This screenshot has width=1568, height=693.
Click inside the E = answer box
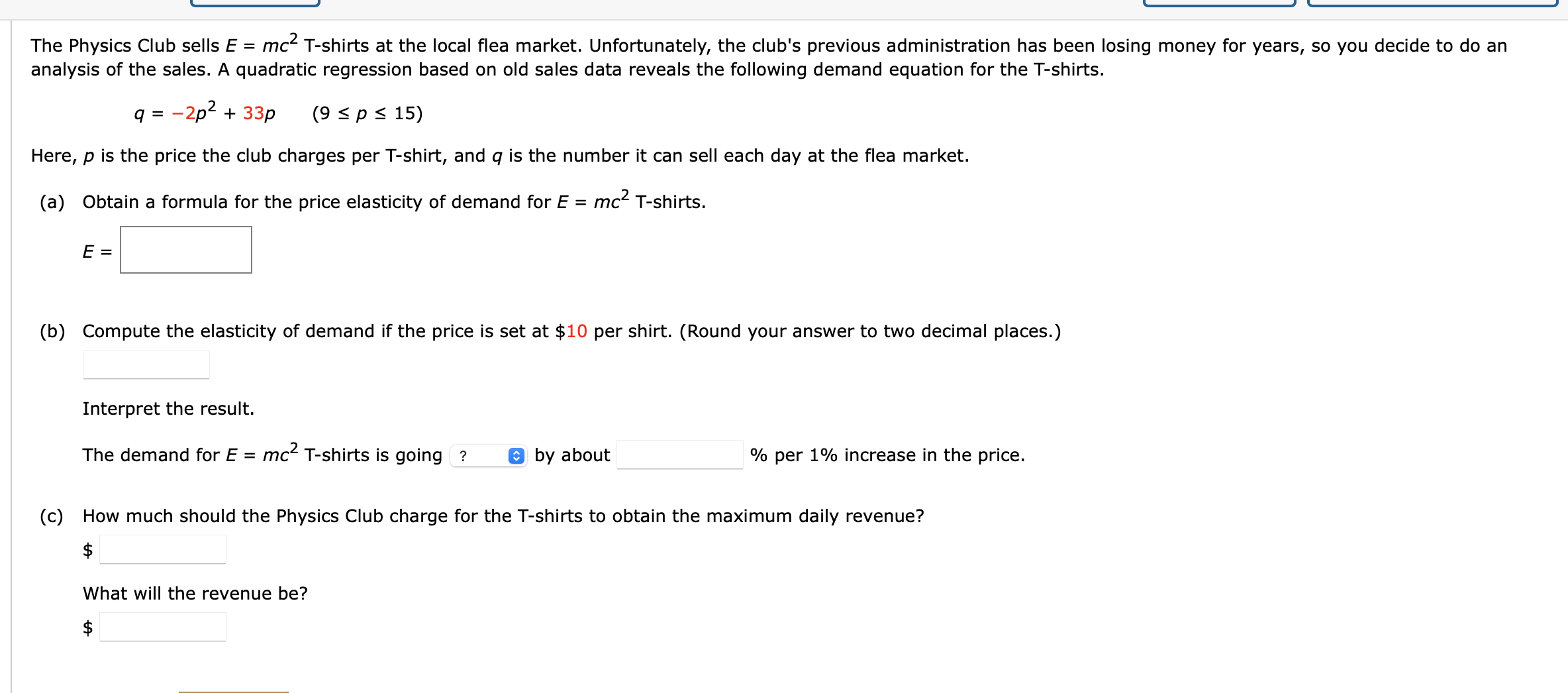[185, 250]
